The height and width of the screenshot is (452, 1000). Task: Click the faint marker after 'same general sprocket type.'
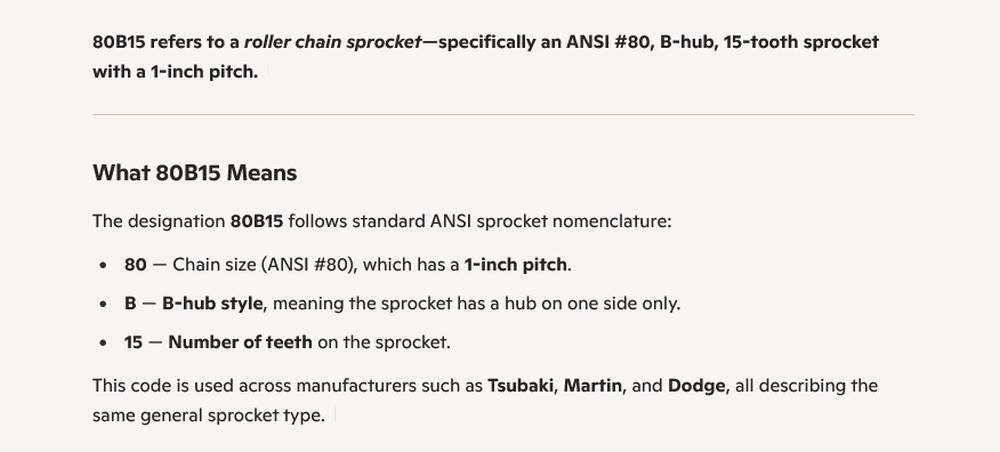coord(335,416)
